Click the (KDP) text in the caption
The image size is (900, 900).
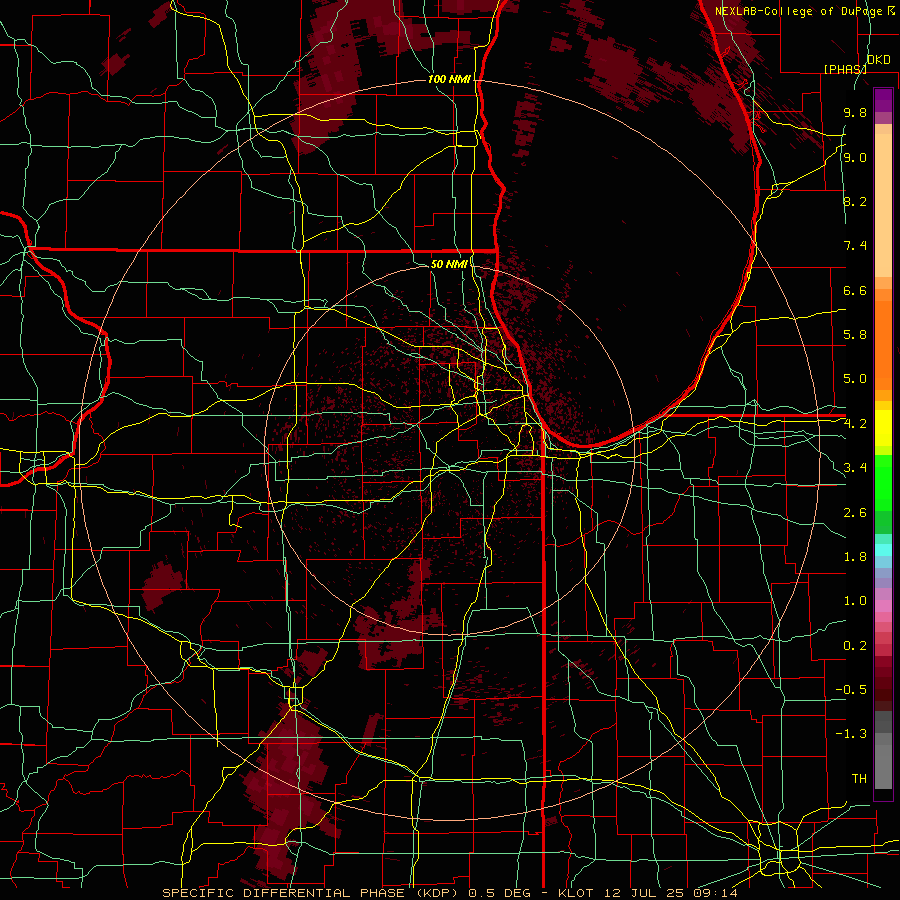click(x=435, y=893)
